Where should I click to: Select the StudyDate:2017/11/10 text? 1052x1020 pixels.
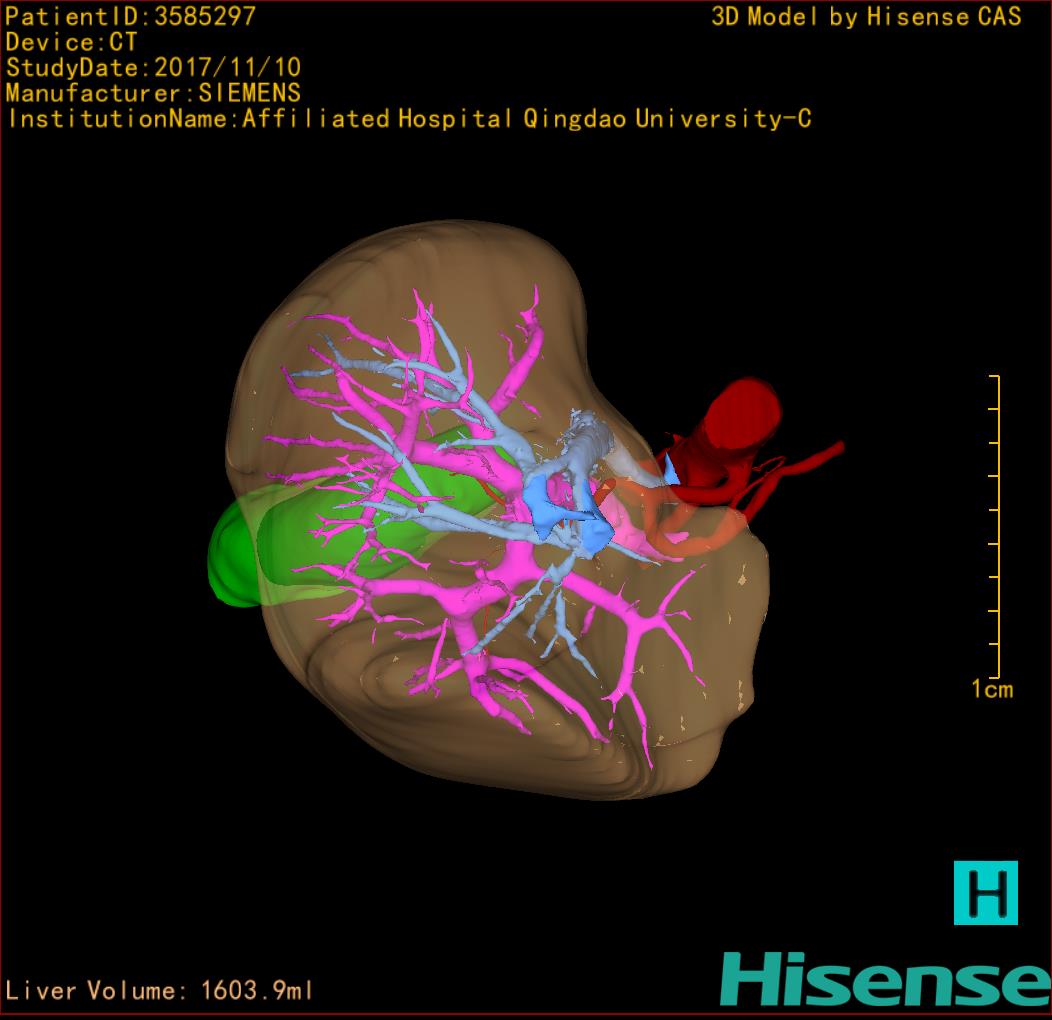tap(153, 68)
